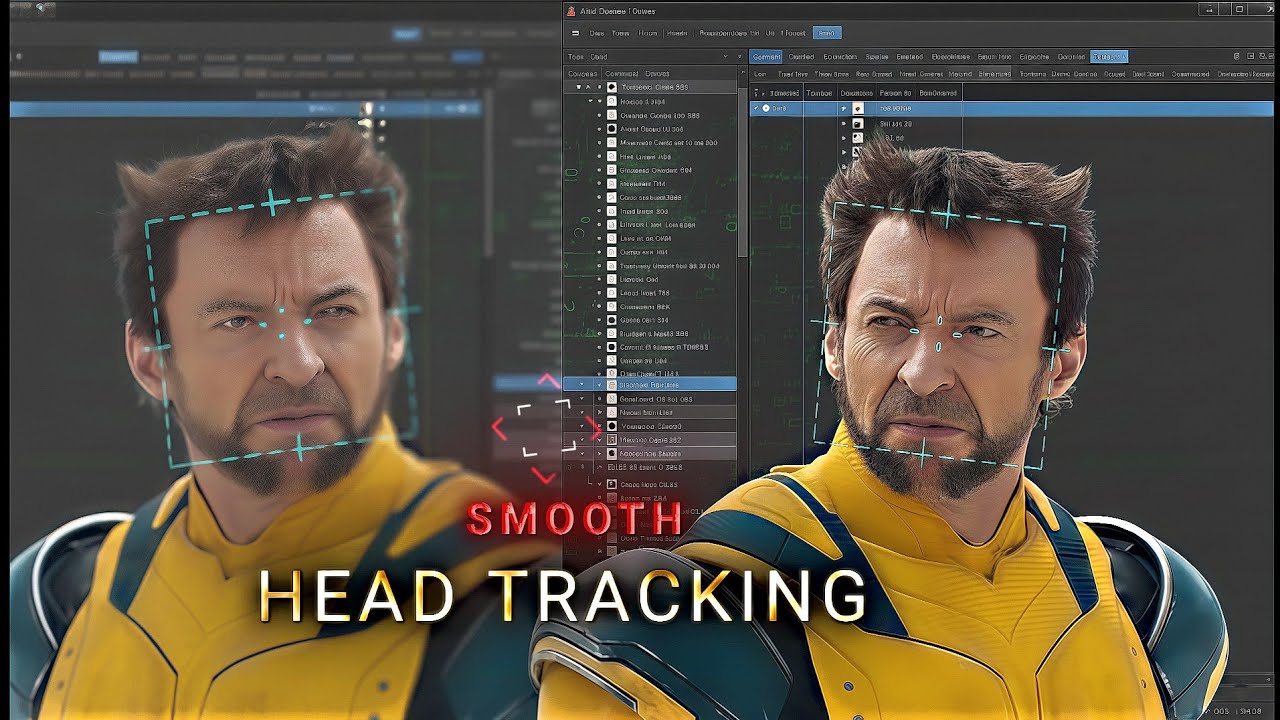Screen dimensions: 1280x720
Task: Collapse the topmost layer group using its triangle
Action: tap(578, 87)
